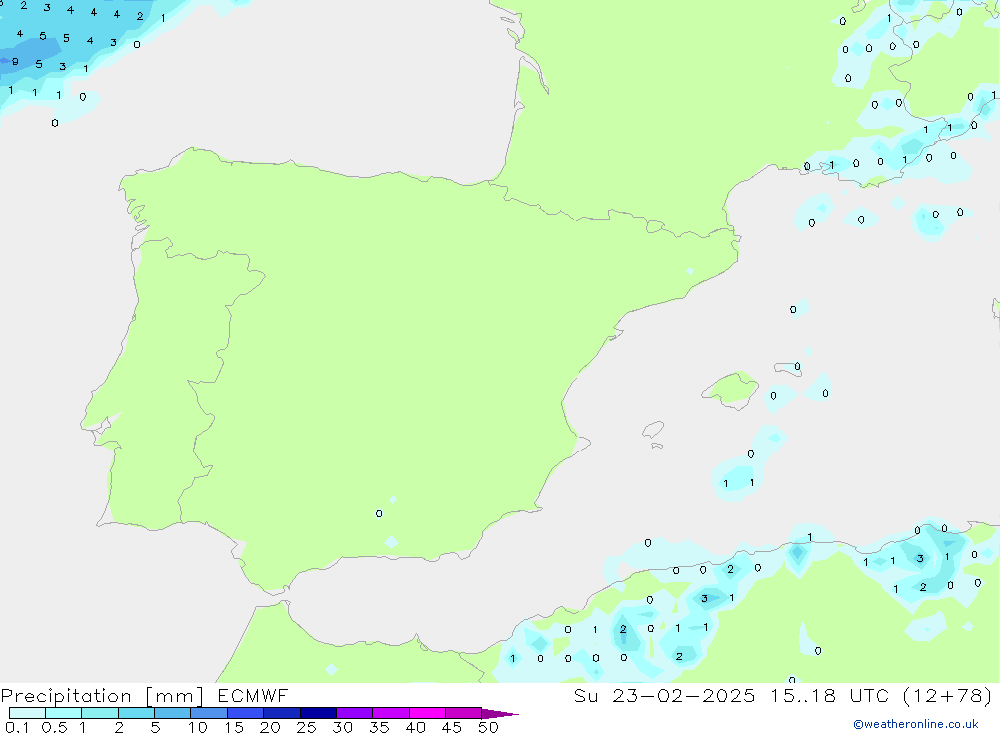
Task: Click the legend label '10'
Action: pos(198,727)
